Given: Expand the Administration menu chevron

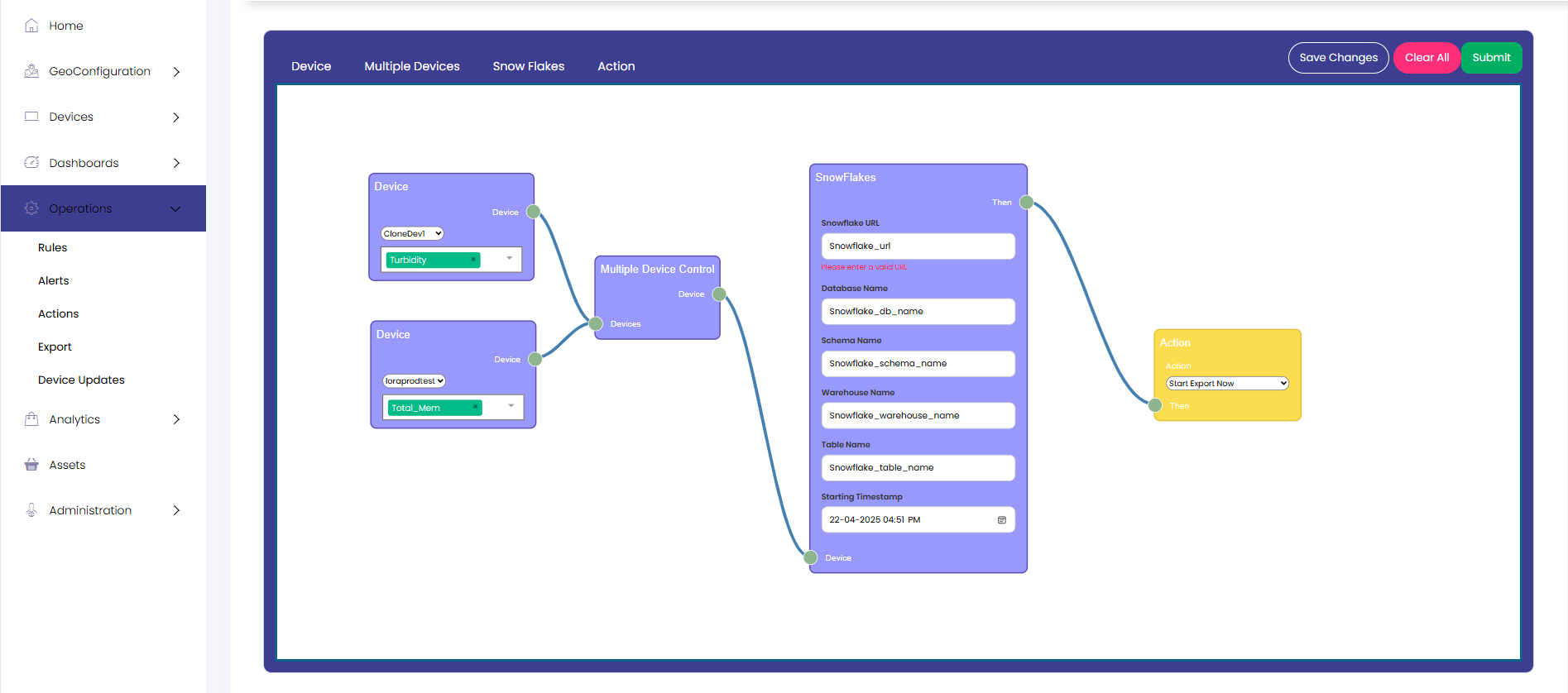Looking at the screenshot, I should tap(176, 510).
